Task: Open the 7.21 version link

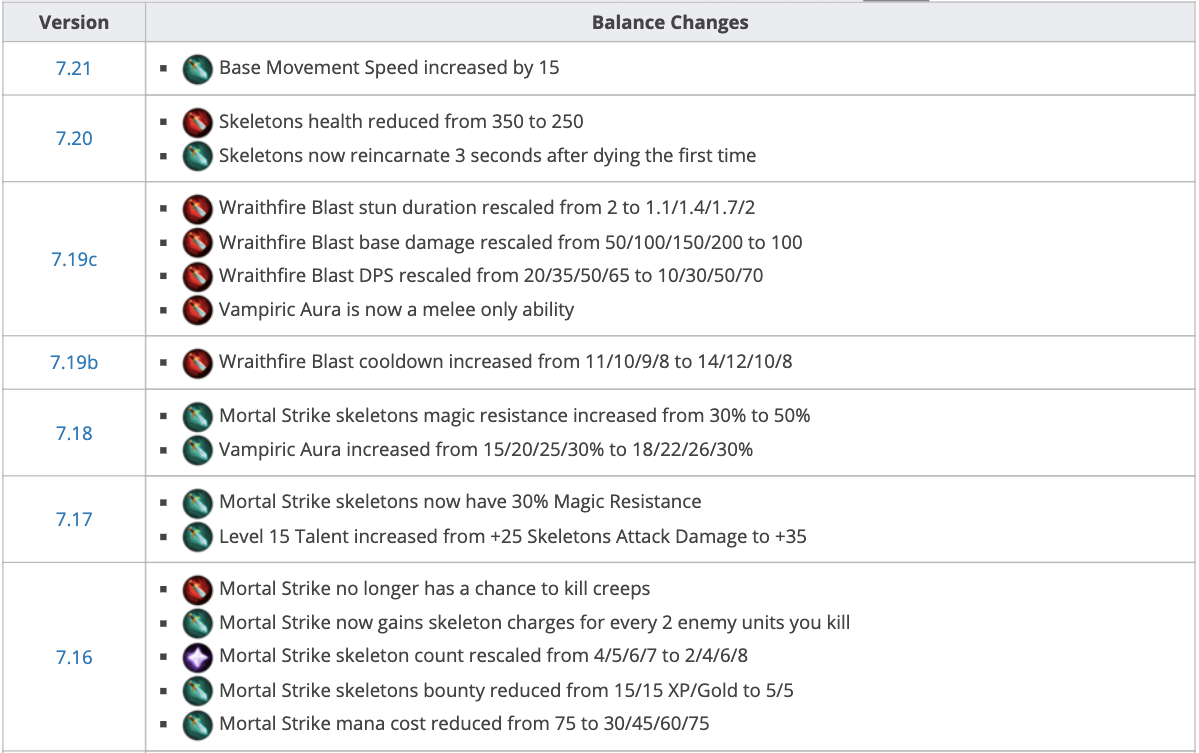Action: click(73, 69)
